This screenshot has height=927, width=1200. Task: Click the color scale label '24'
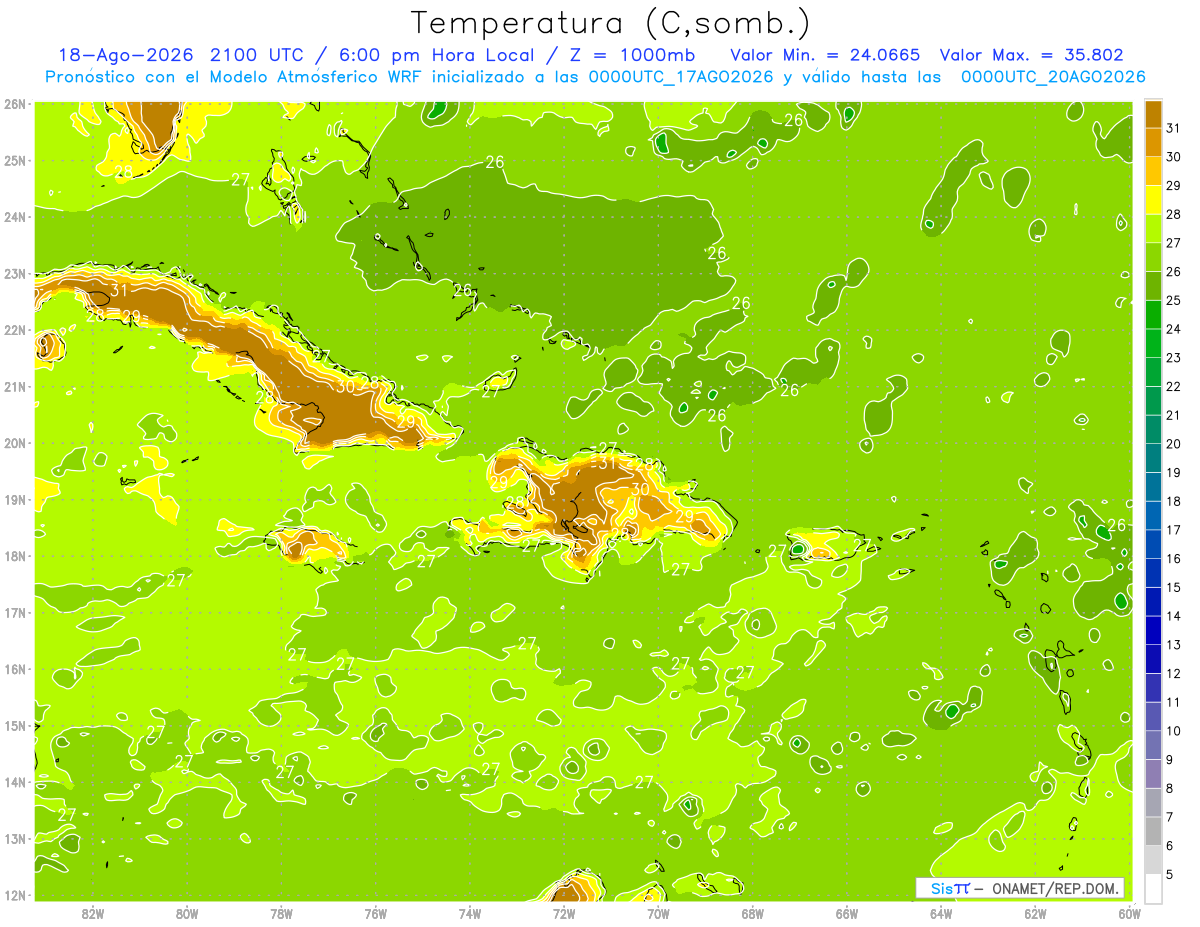1173,329
